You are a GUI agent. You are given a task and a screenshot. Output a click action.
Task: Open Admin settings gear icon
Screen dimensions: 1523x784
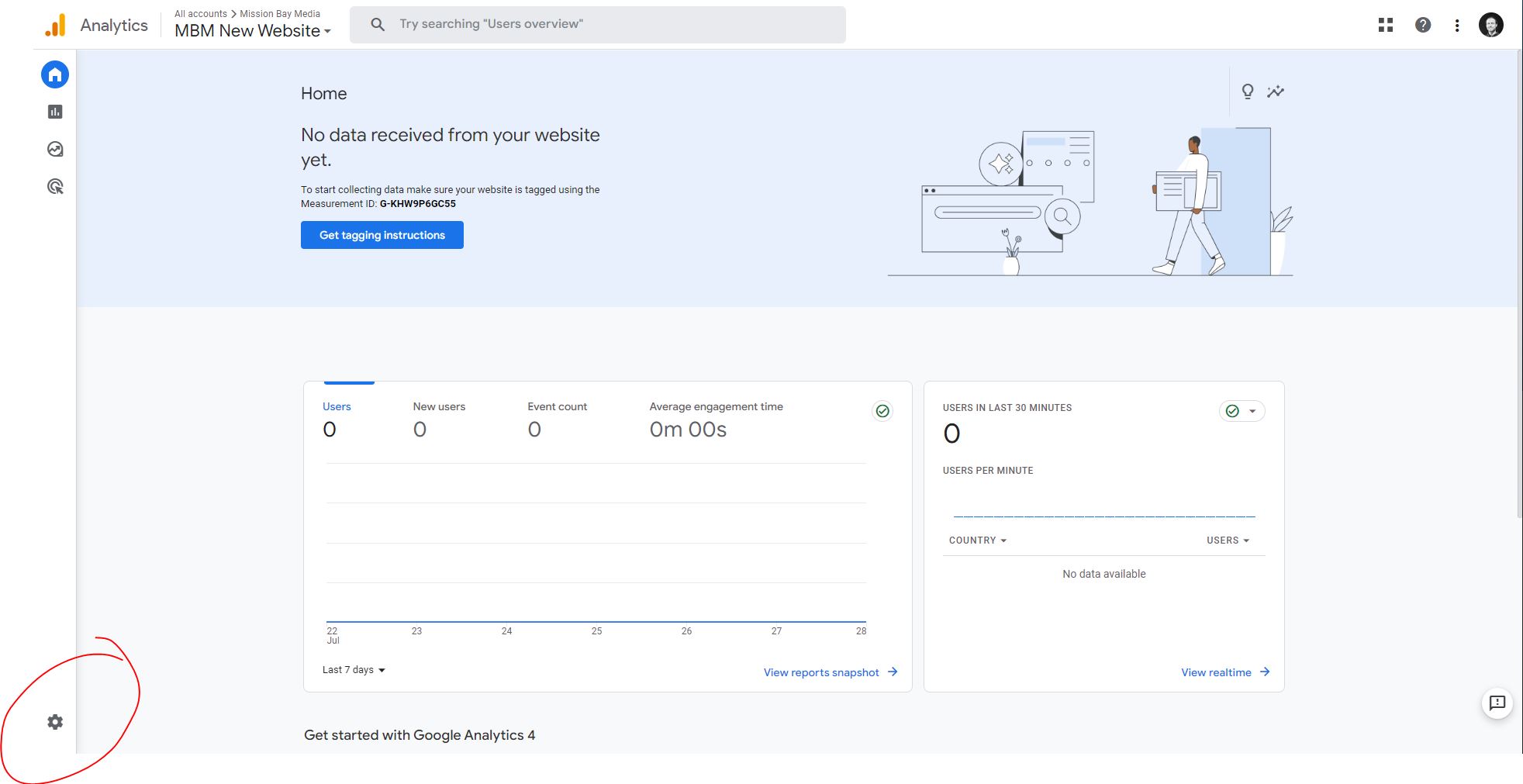click(55, 722)
